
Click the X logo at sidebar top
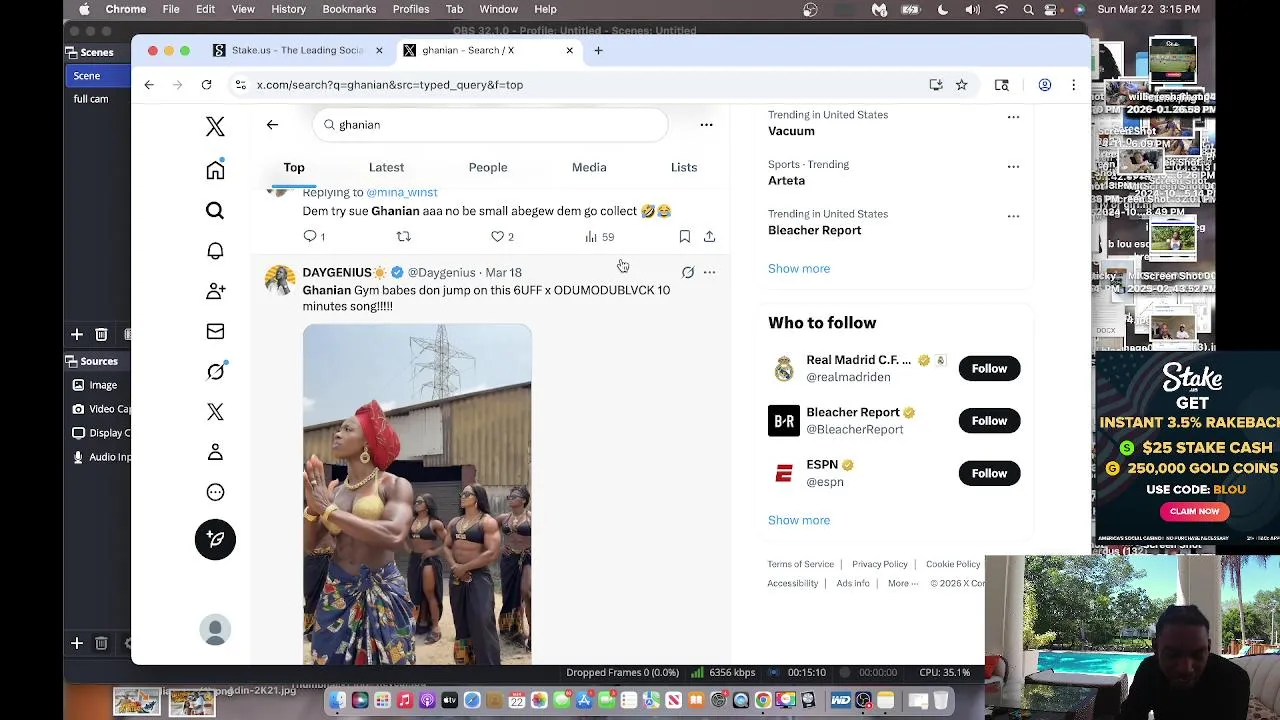[215, 126]
